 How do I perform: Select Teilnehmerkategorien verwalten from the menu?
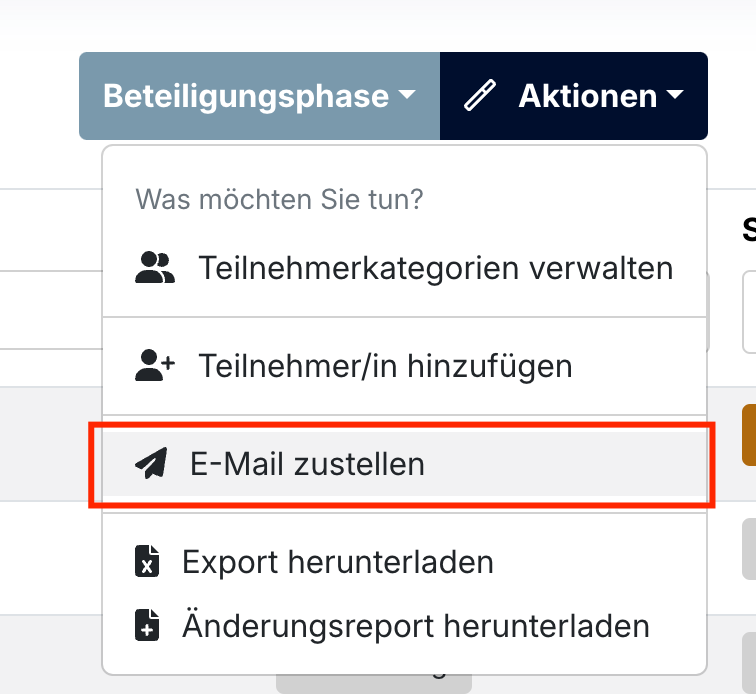(x=405, y=268)
